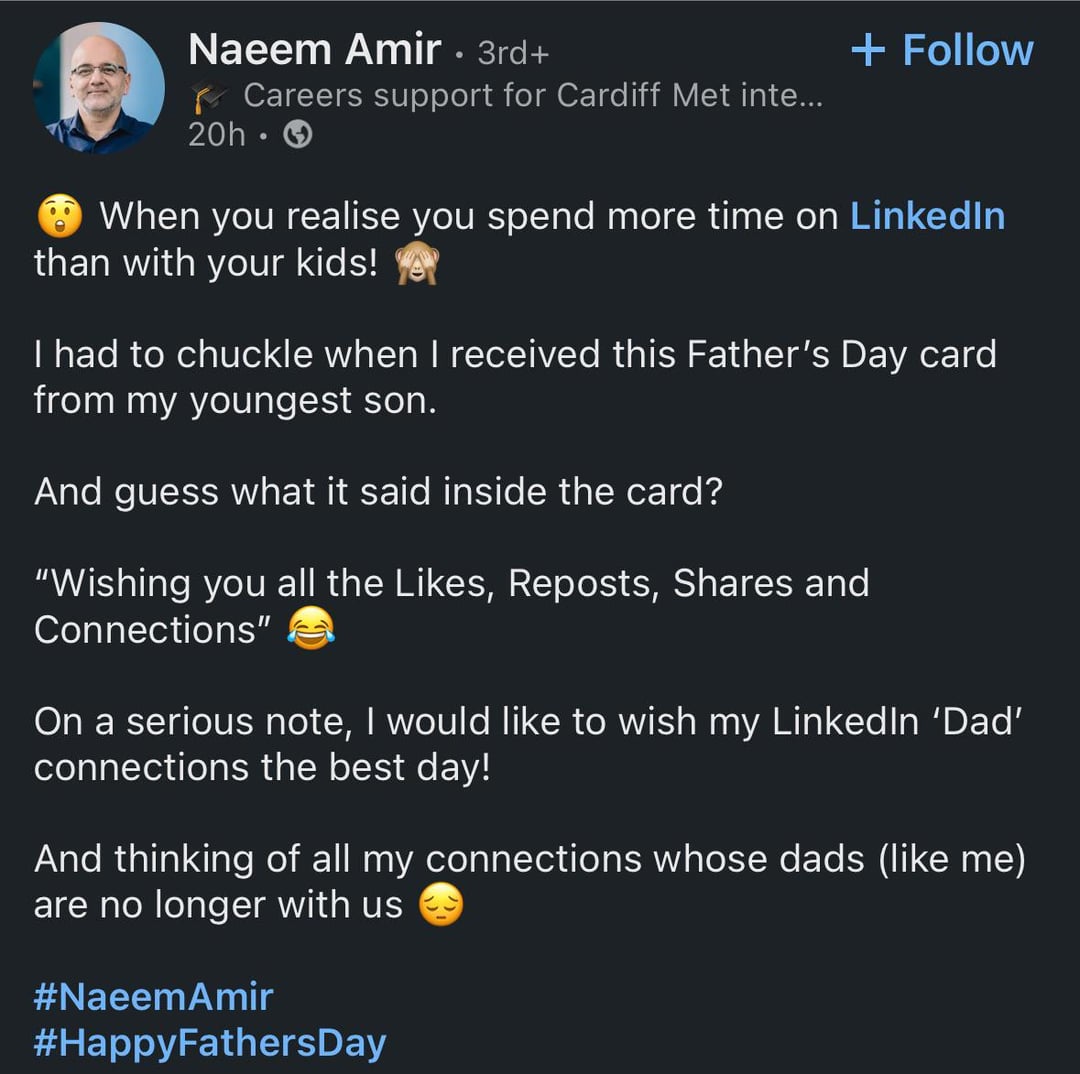Image resolution: width=1080 pixels, height=1074 pixels.
Task: Click the crying laughing emoji
Action: click(311, 630)
